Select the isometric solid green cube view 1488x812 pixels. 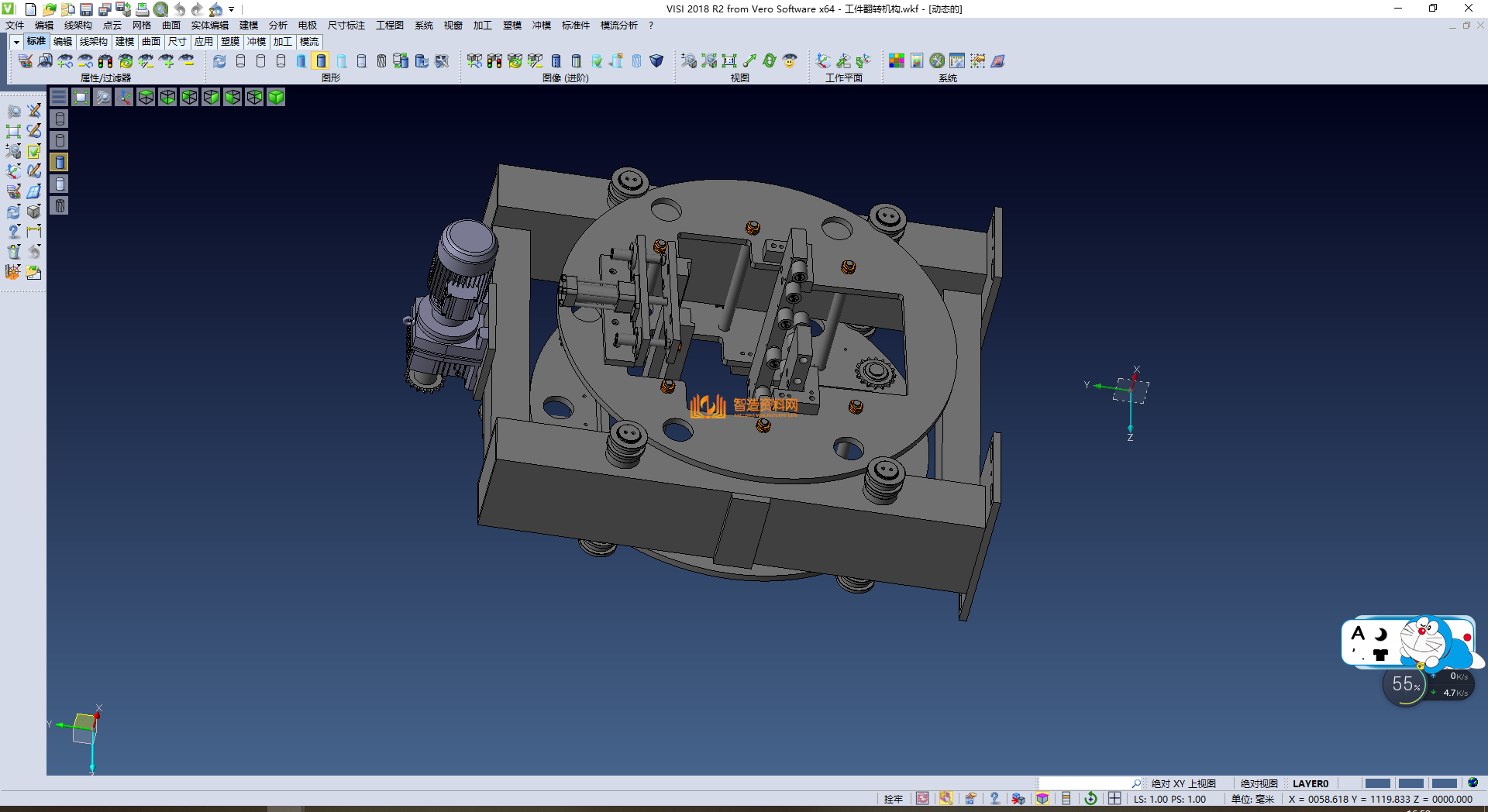tap(276, 97)
